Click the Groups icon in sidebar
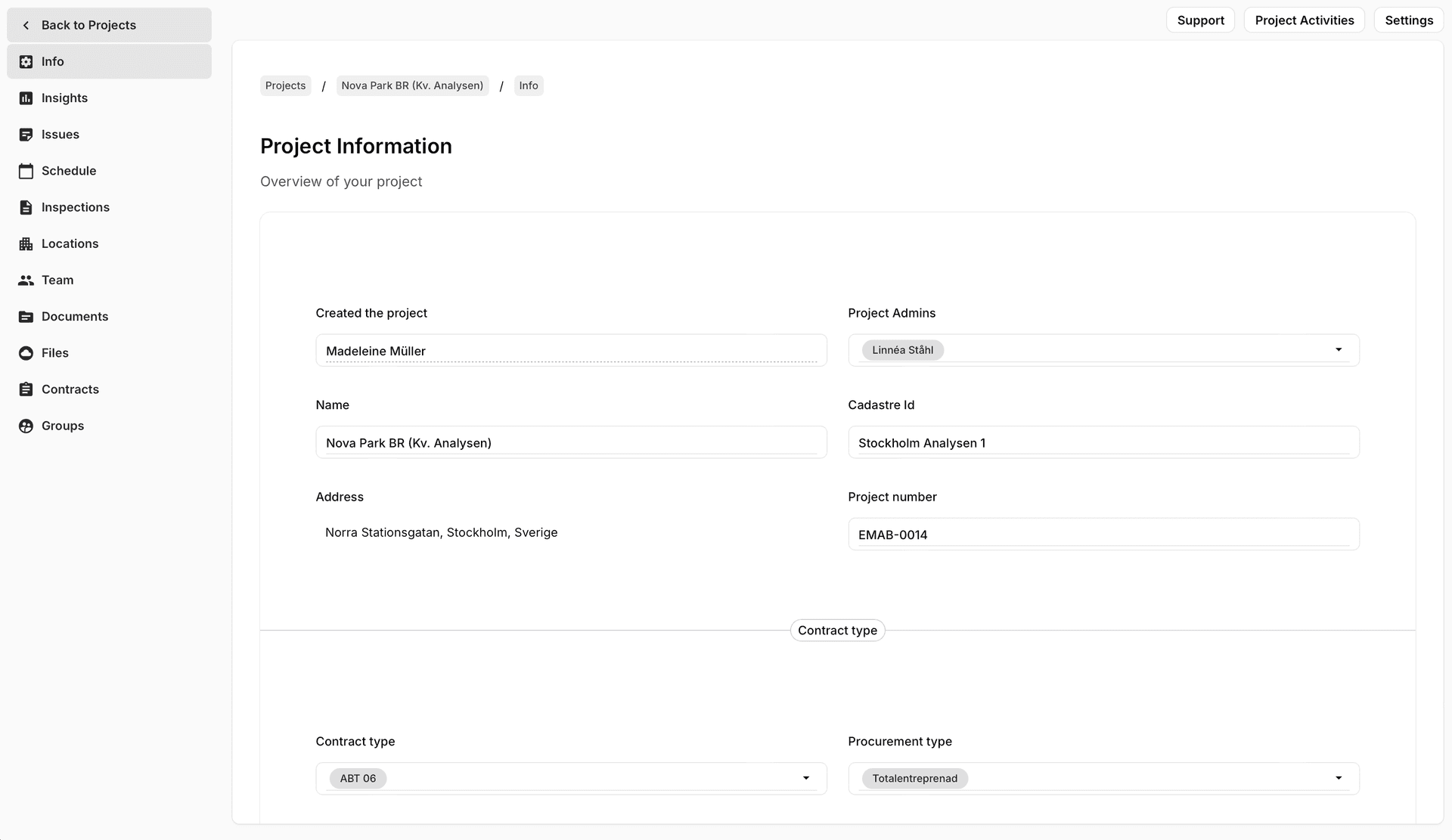This screenshot has height=840, width=1452. coord(26,426)
